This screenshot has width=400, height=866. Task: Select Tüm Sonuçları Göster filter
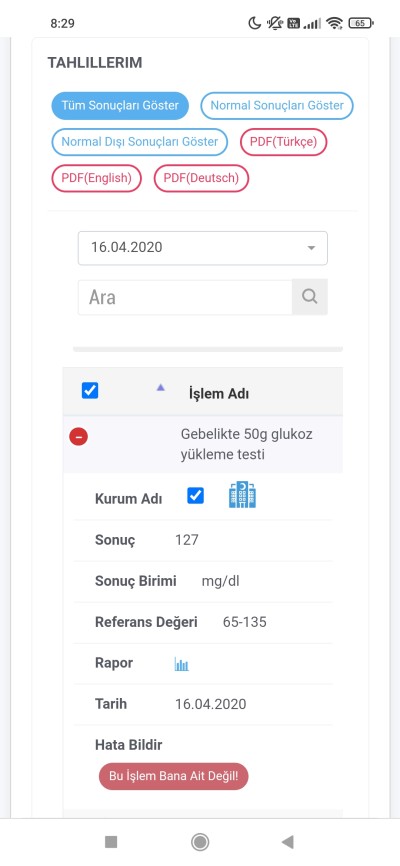point(120,105)
